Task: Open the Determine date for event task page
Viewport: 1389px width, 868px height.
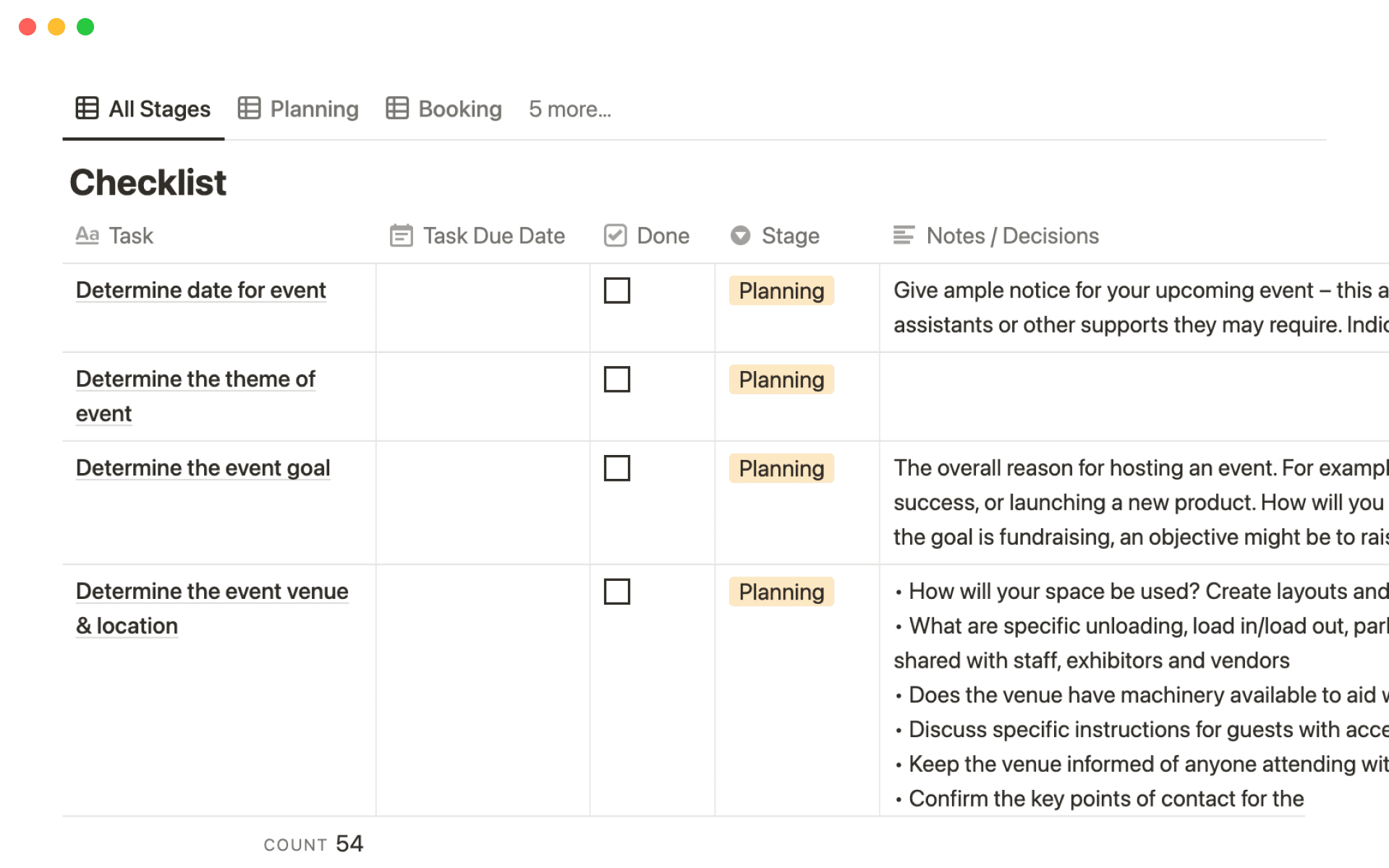Action: [x=200, y=290]
